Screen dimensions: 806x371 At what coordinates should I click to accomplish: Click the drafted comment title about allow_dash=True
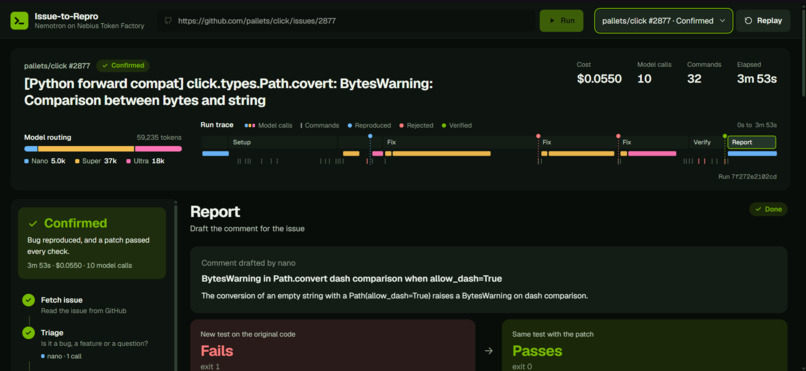tap(352, 279)
